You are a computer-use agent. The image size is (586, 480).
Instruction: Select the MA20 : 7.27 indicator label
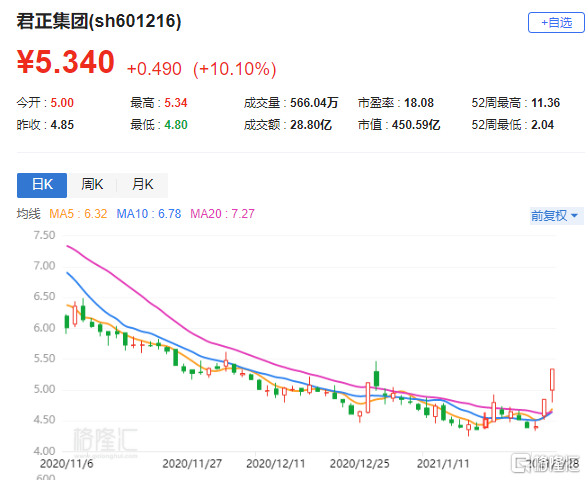[x=222, y=214]
